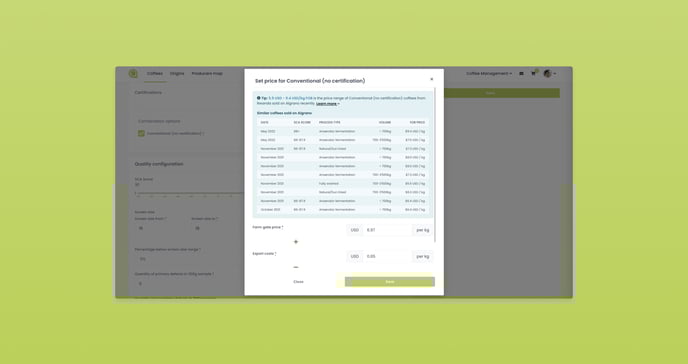The width and height of the screenshot is (688, 364).
Task: Click the minus icon below Export costs
Action: point(296,267)
